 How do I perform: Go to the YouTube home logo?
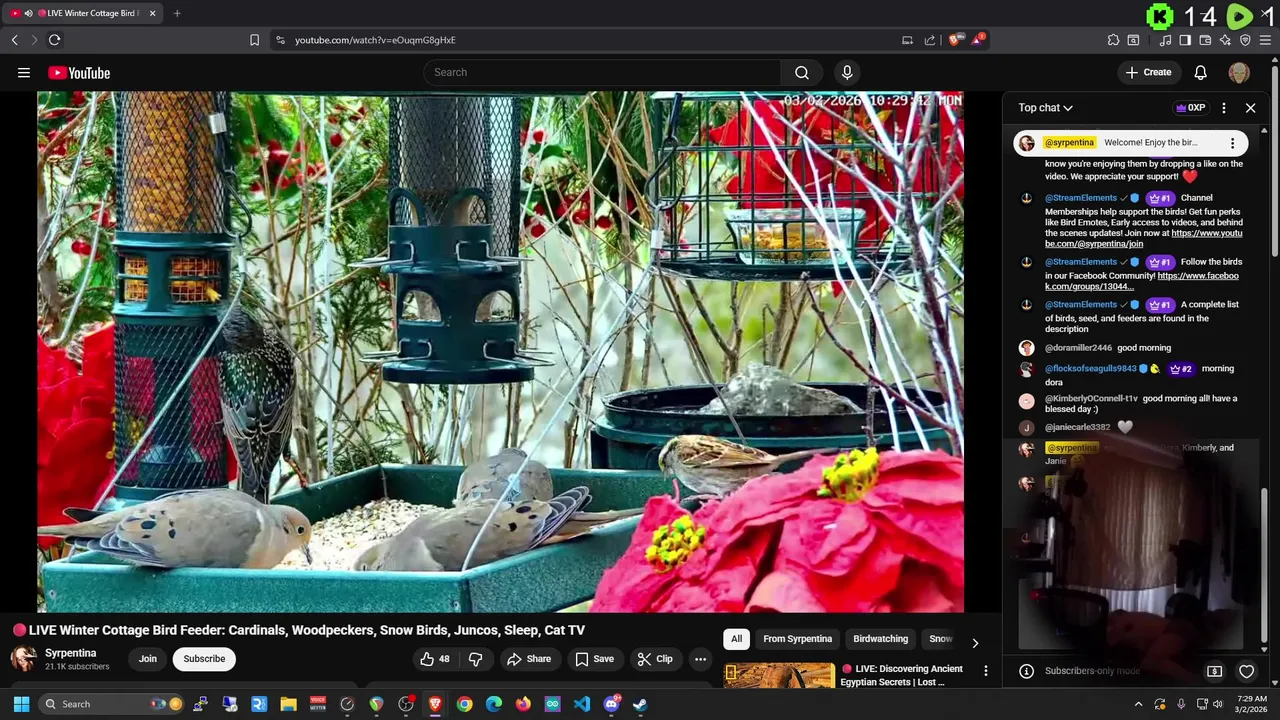79,73
